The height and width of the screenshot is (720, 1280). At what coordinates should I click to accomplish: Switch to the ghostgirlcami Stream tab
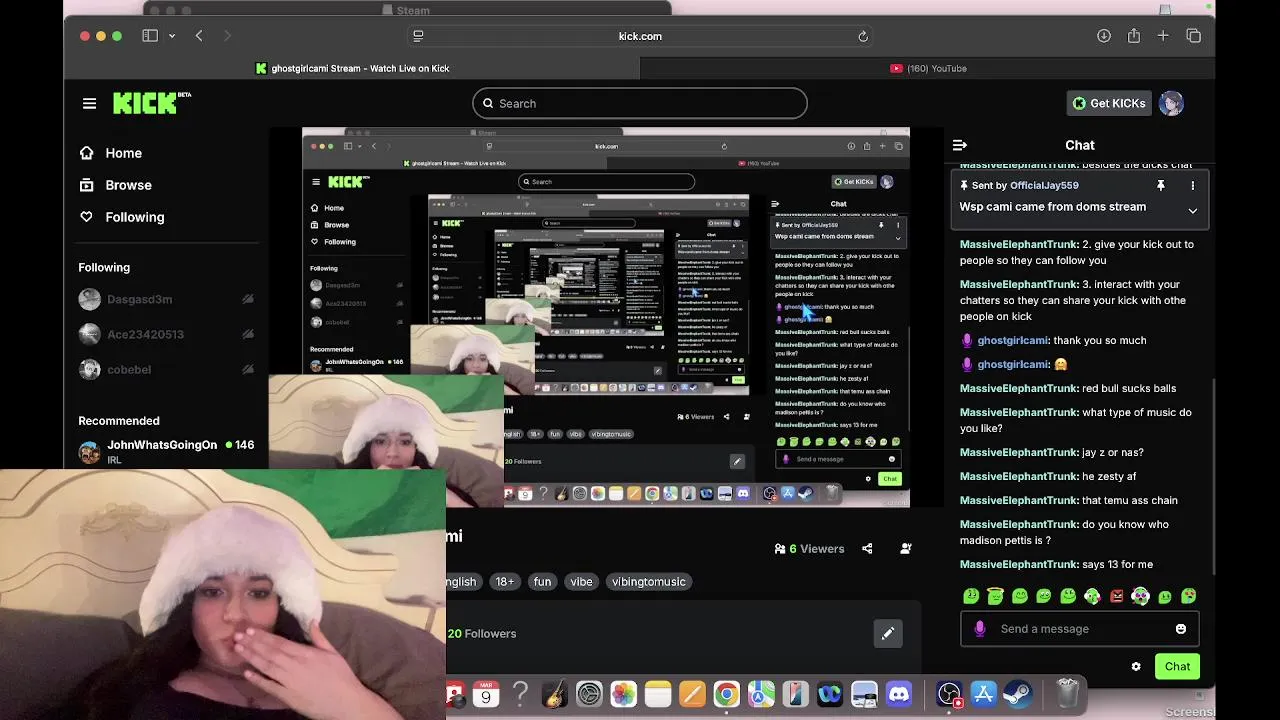click(x=352, y=68)
